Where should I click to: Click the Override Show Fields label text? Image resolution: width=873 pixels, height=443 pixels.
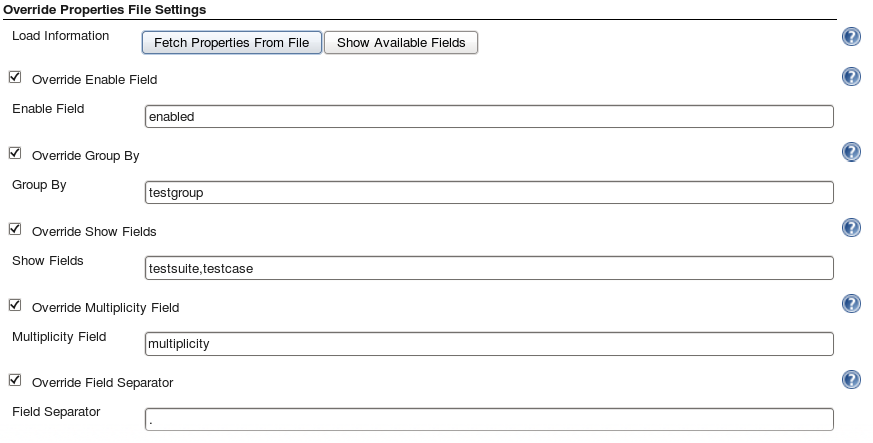point(94,232)
